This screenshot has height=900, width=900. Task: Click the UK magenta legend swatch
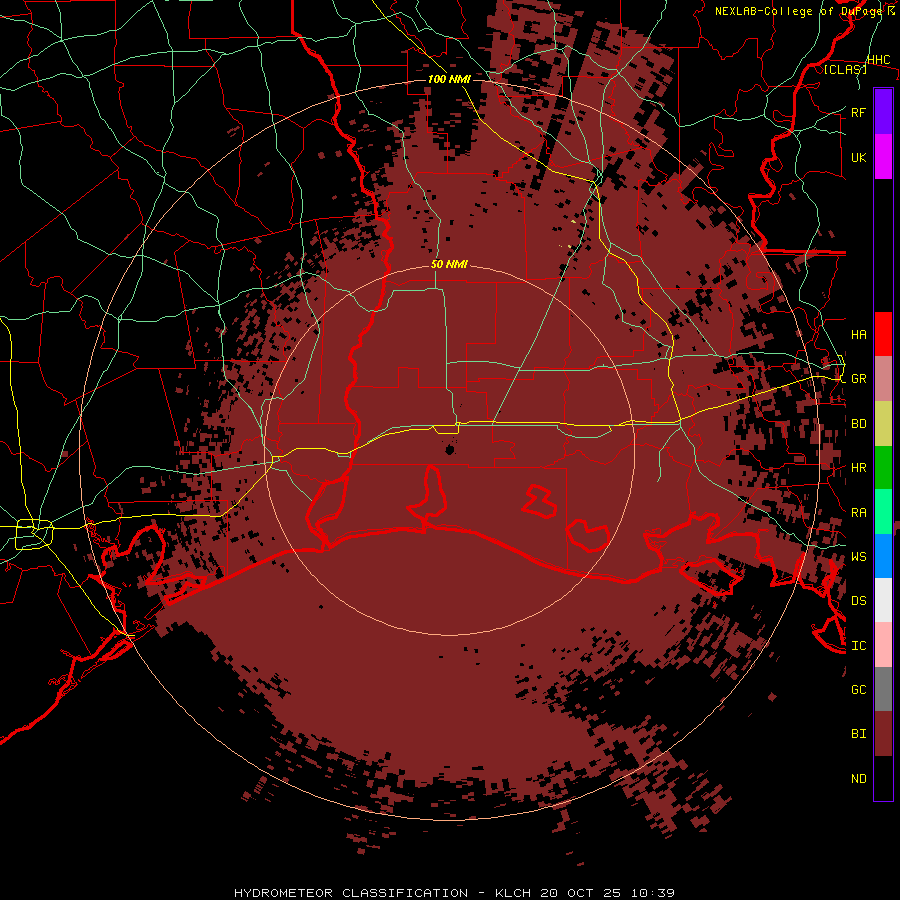pyautogui.click(x=883, y=157)
